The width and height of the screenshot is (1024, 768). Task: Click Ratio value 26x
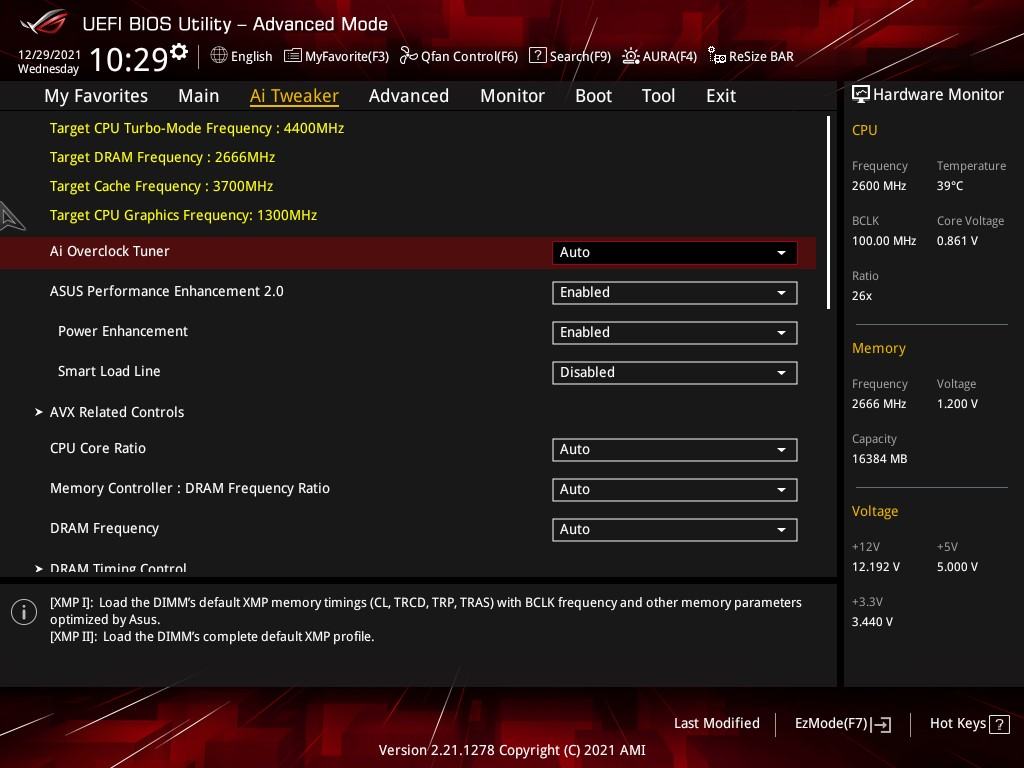pos(862,296)
